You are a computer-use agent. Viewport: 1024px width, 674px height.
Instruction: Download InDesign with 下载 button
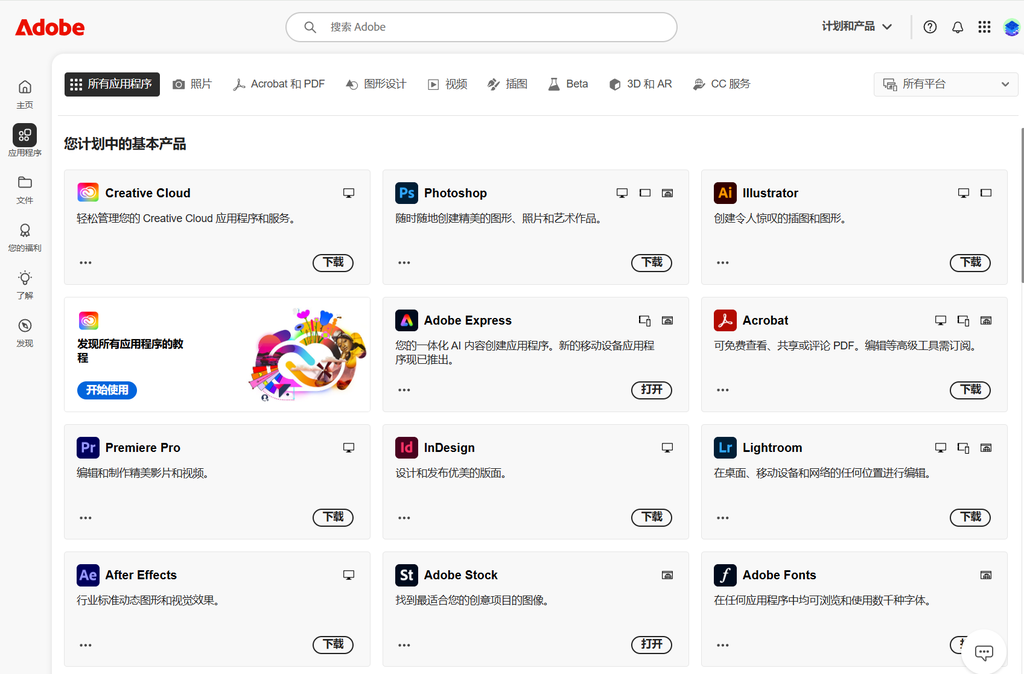click(652, 517)
